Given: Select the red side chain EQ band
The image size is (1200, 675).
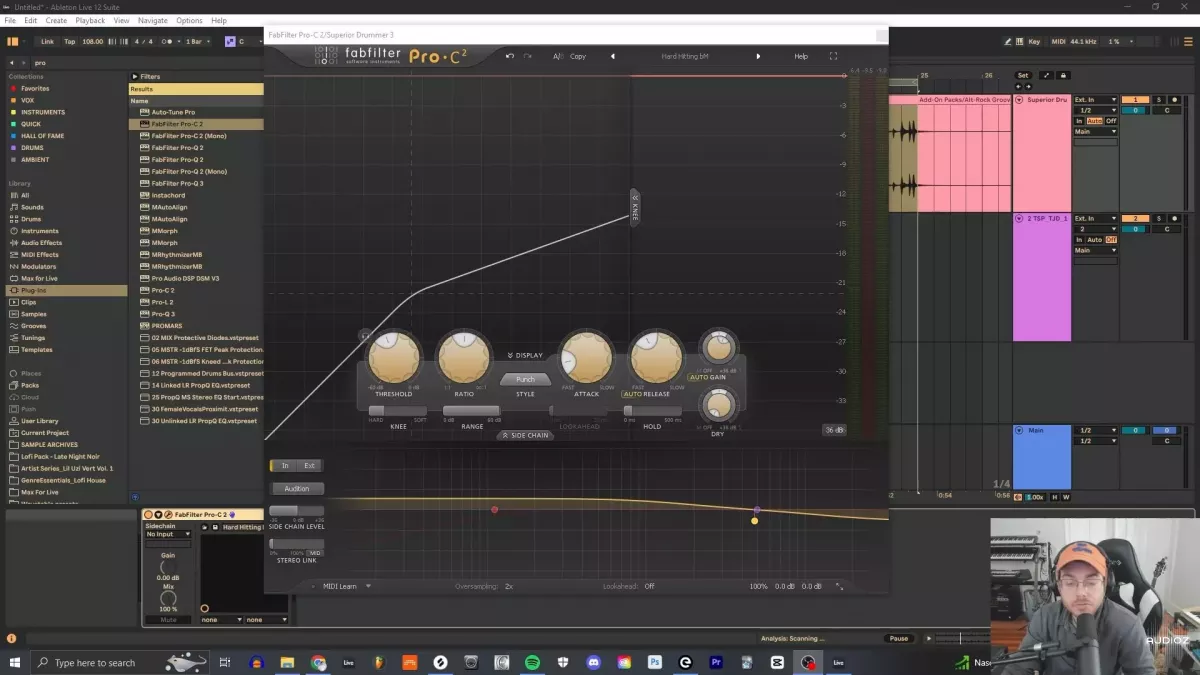Looking at the screenshot, I should [494, 510].
